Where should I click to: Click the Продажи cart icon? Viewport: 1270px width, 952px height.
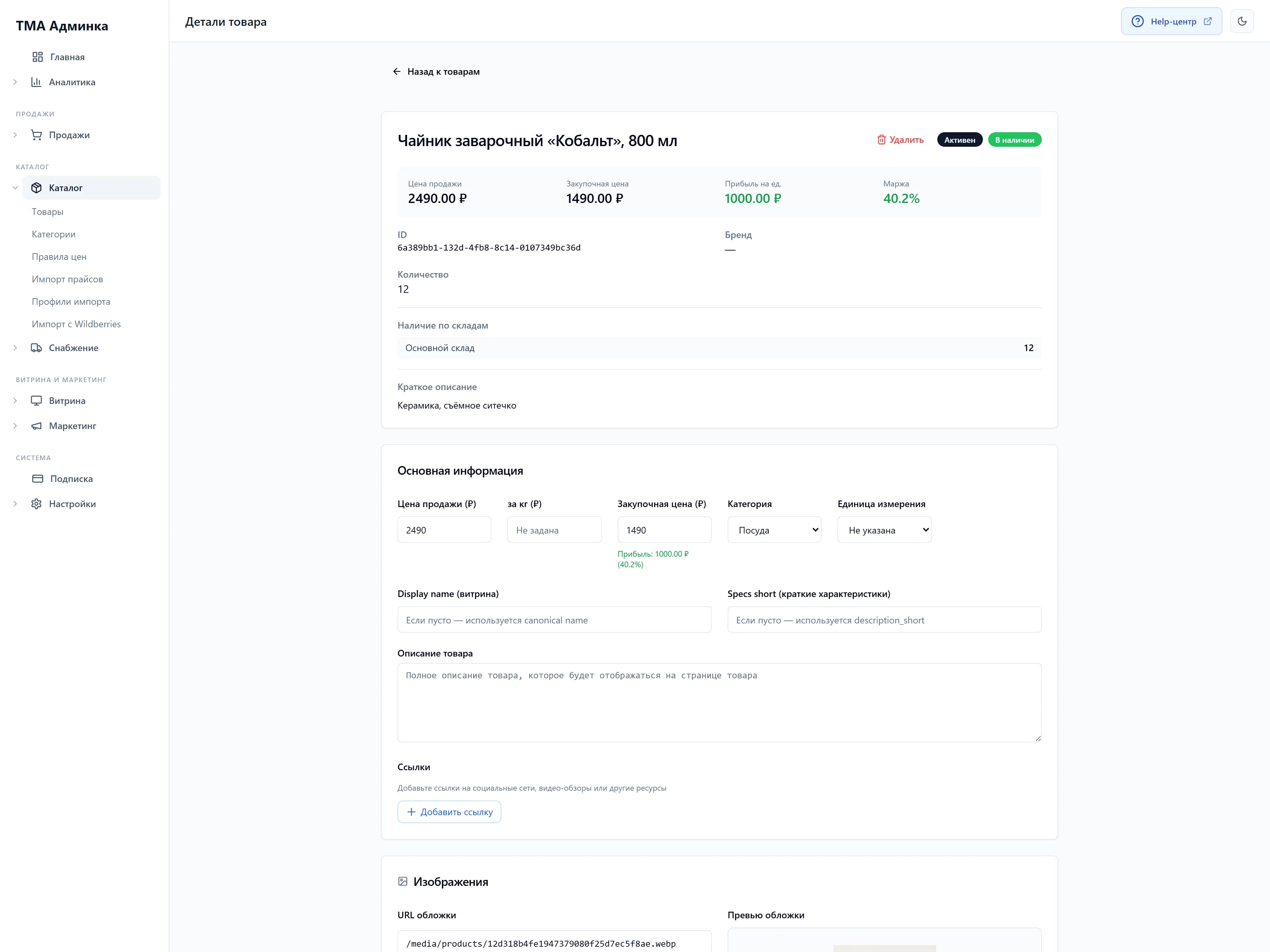tap(36, 135)
